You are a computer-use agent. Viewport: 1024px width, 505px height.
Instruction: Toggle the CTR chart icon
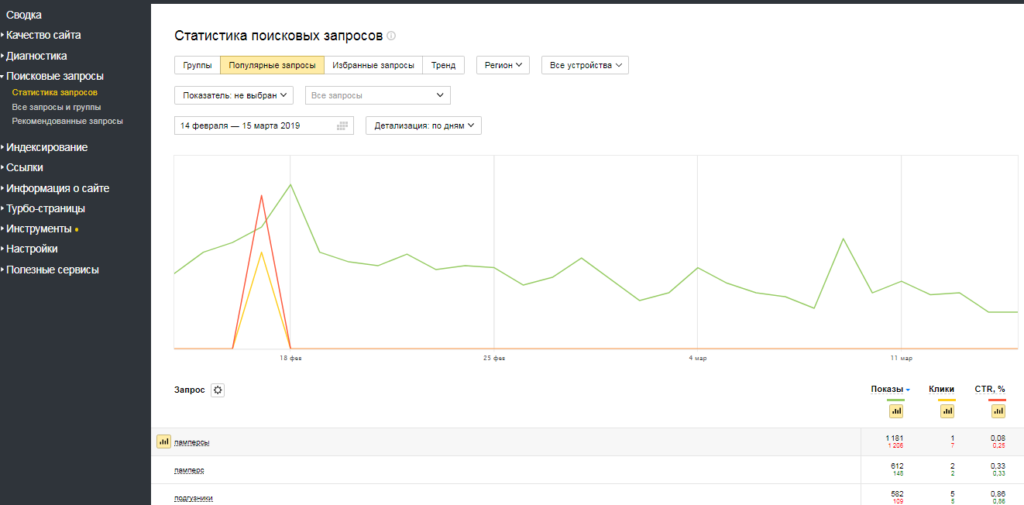pyautogui.click(x=998, y=411)
